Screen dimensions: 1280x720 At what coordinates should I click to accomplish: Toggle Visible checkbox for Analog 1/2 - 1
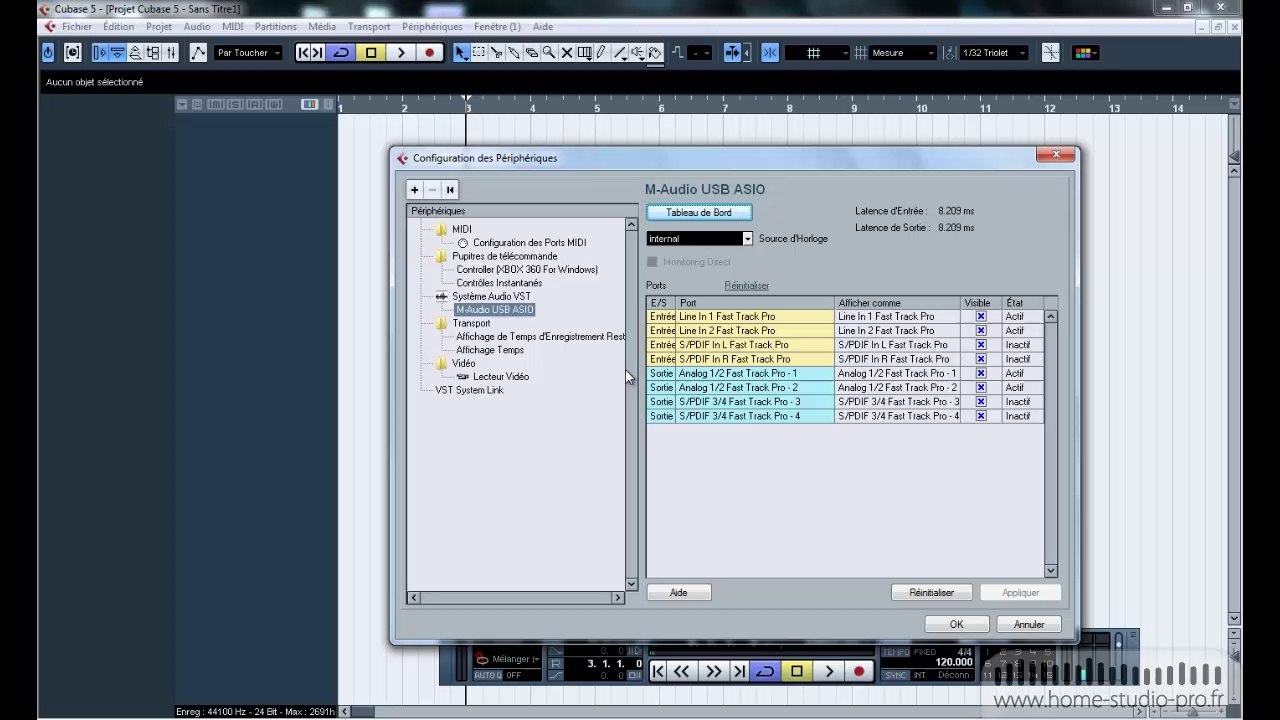pos(981,374)
